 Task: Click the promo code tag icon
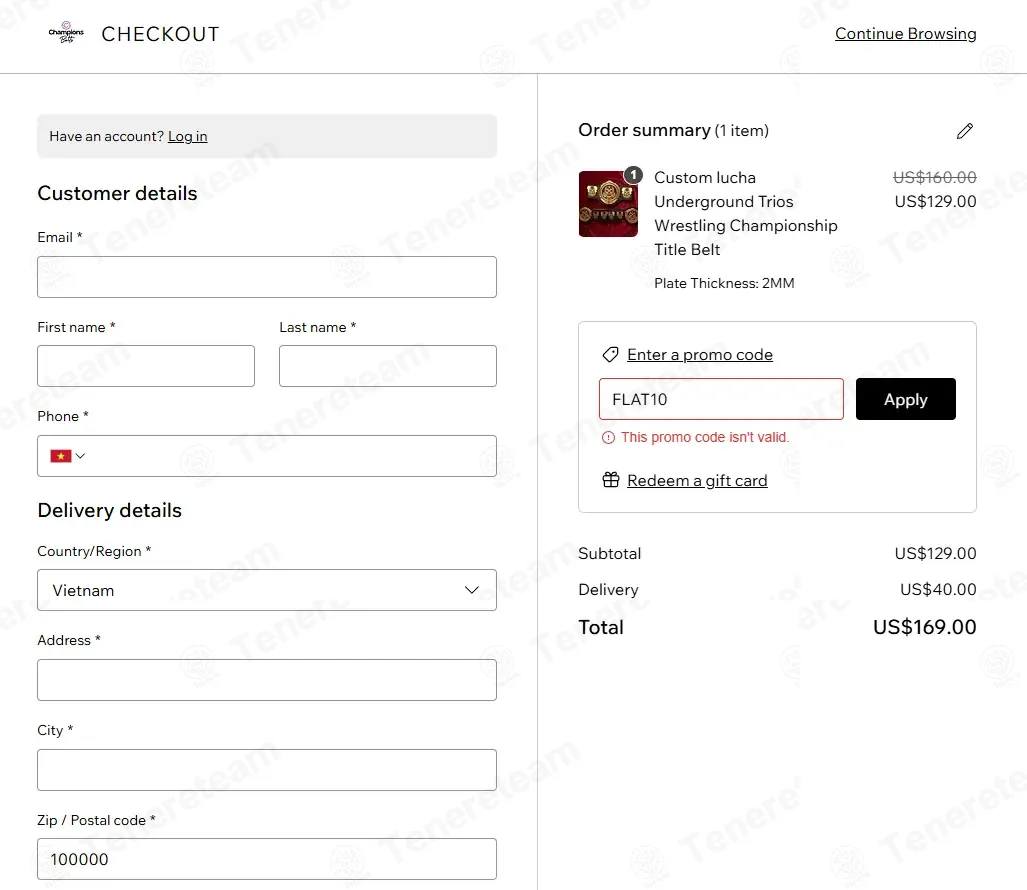(610, 355)
